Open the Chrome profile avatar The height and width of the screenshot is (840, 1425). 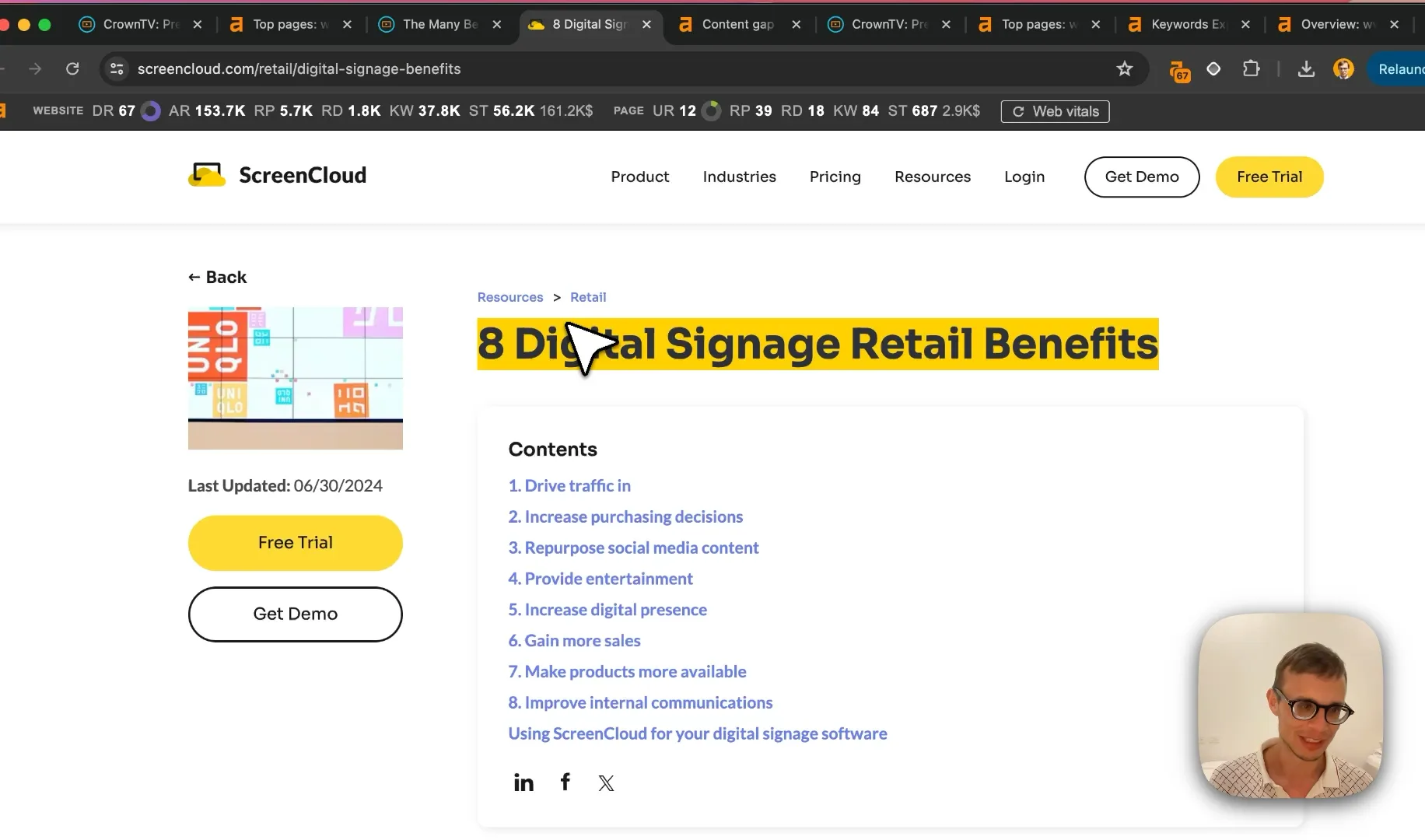click(1343, 69)
